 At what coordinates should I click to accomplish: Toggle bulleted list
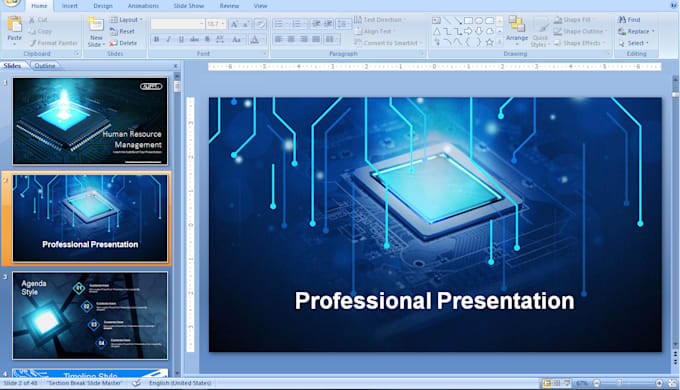(x=280, y=24)
